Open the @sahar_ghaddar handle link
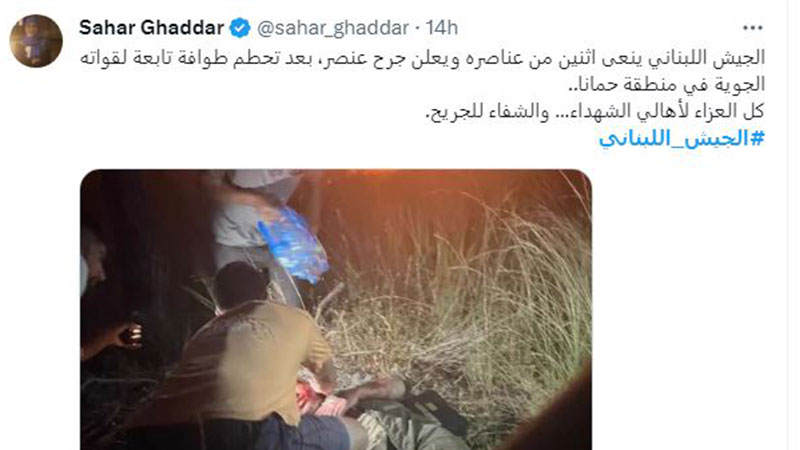This screenshot has height=450, width=800. [333, 28]
